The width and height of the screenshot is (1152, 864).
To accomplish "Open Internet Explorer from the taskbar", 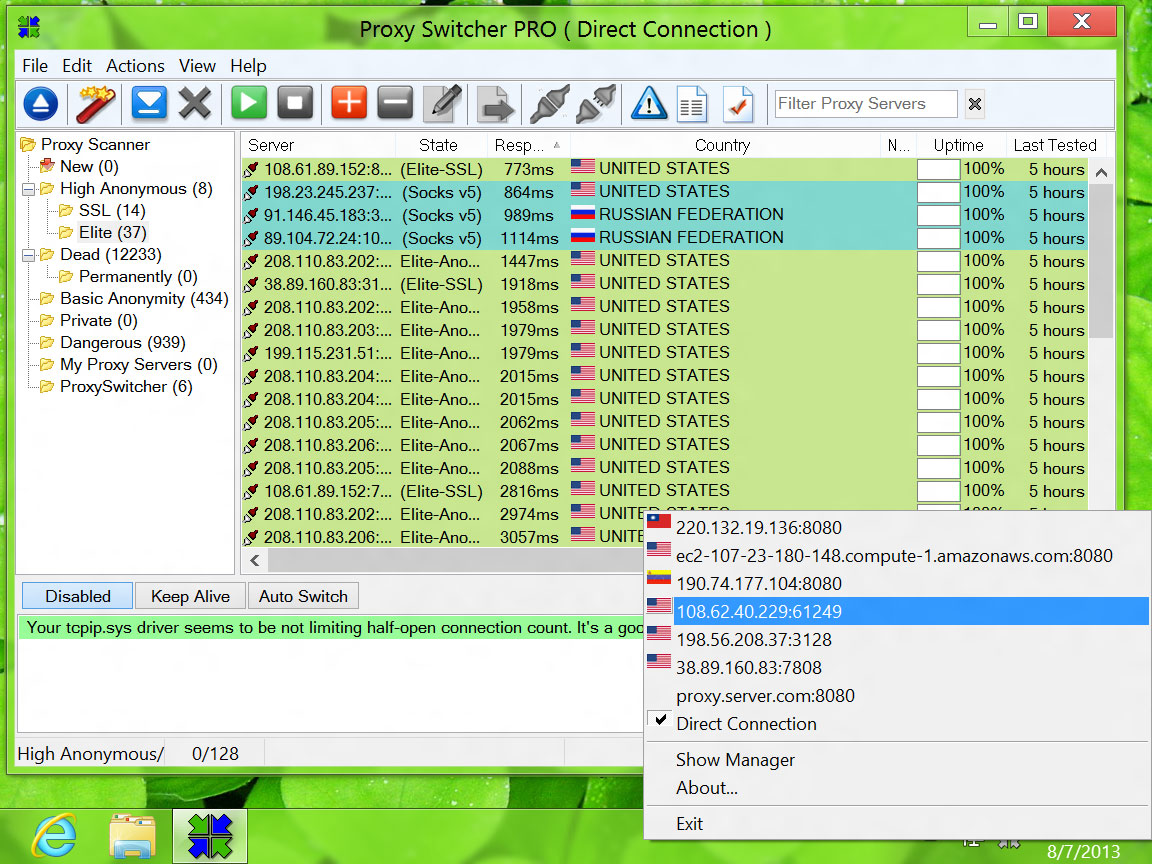I will (55, 836).
